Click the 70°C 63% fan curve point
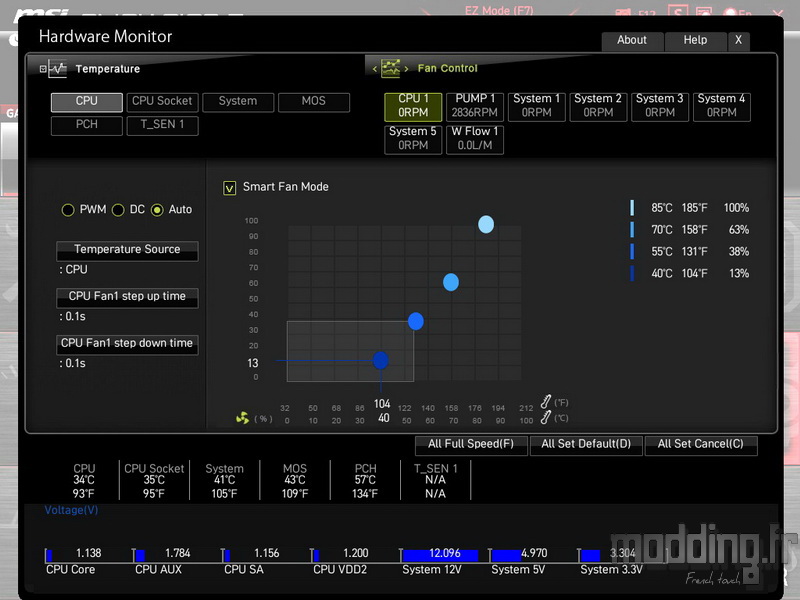 [x=451, y=282]
